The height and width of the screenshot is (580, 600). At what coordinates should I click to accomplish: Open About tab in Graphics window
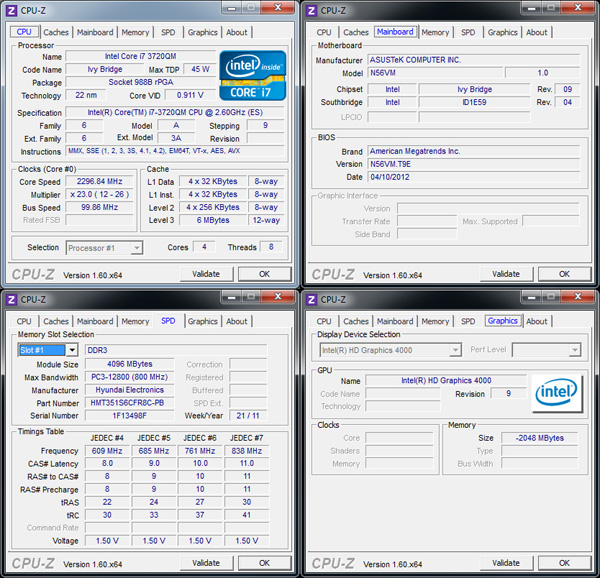pos(536,321)
